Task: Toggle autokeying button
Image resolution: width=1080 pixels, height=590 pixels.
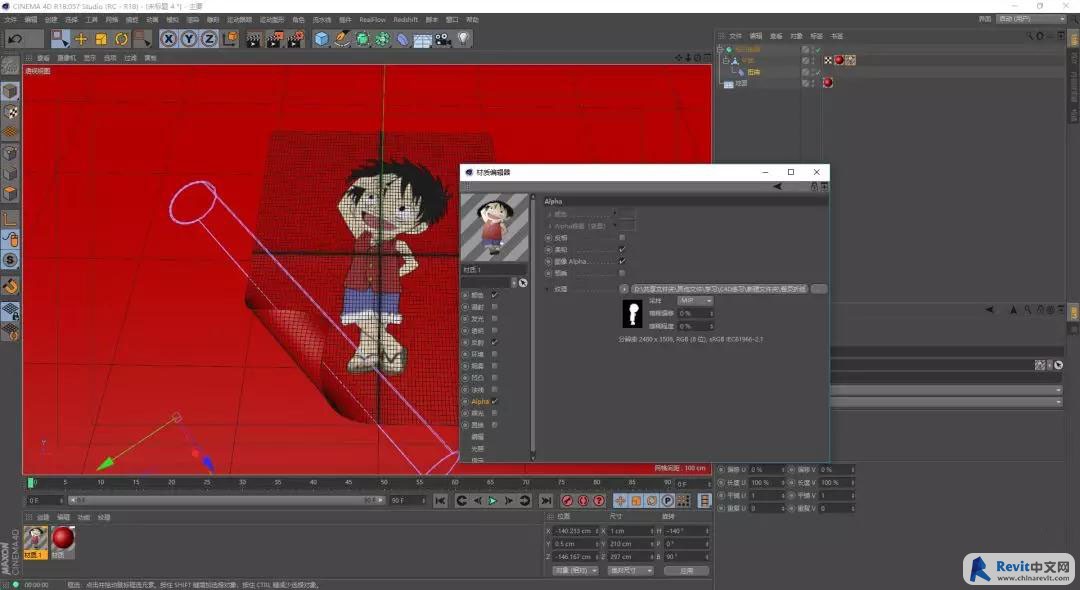Action: [x=583, y=501]
